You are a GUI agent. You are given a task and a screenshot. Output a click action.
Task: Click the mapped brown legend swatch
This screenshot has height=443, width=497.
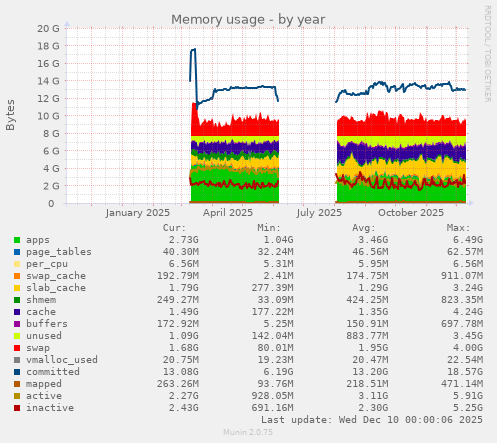[17, 384]
